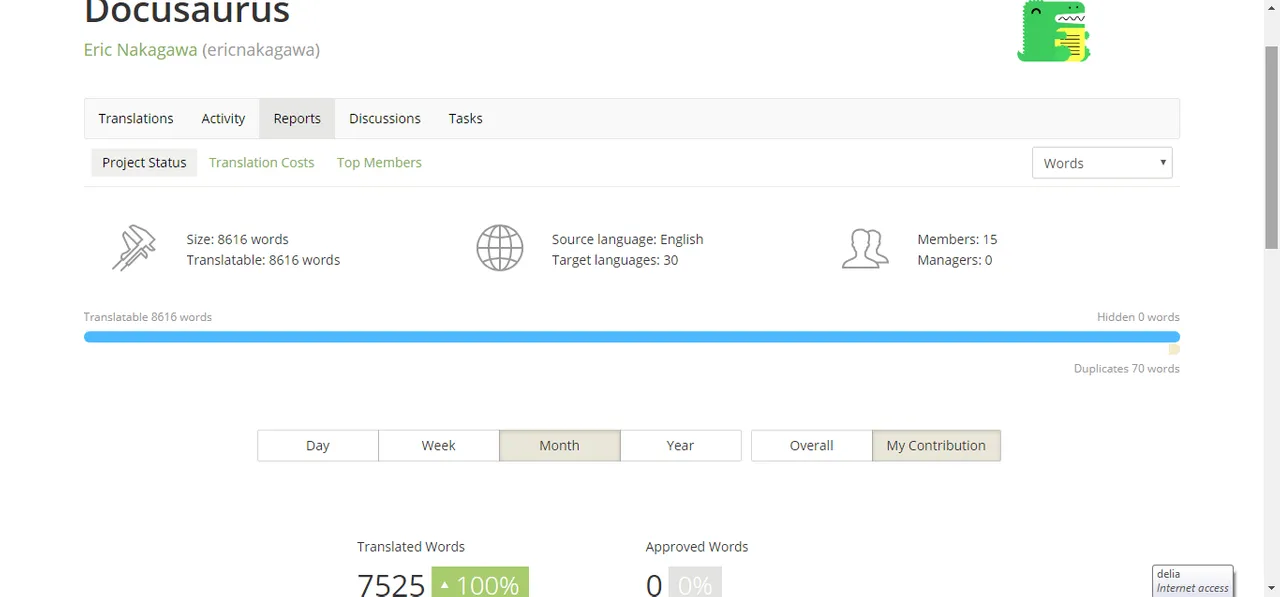Viewport: 1280px width, 597px height.
Task: Open the Activity tab
Action: click(223, 118)
